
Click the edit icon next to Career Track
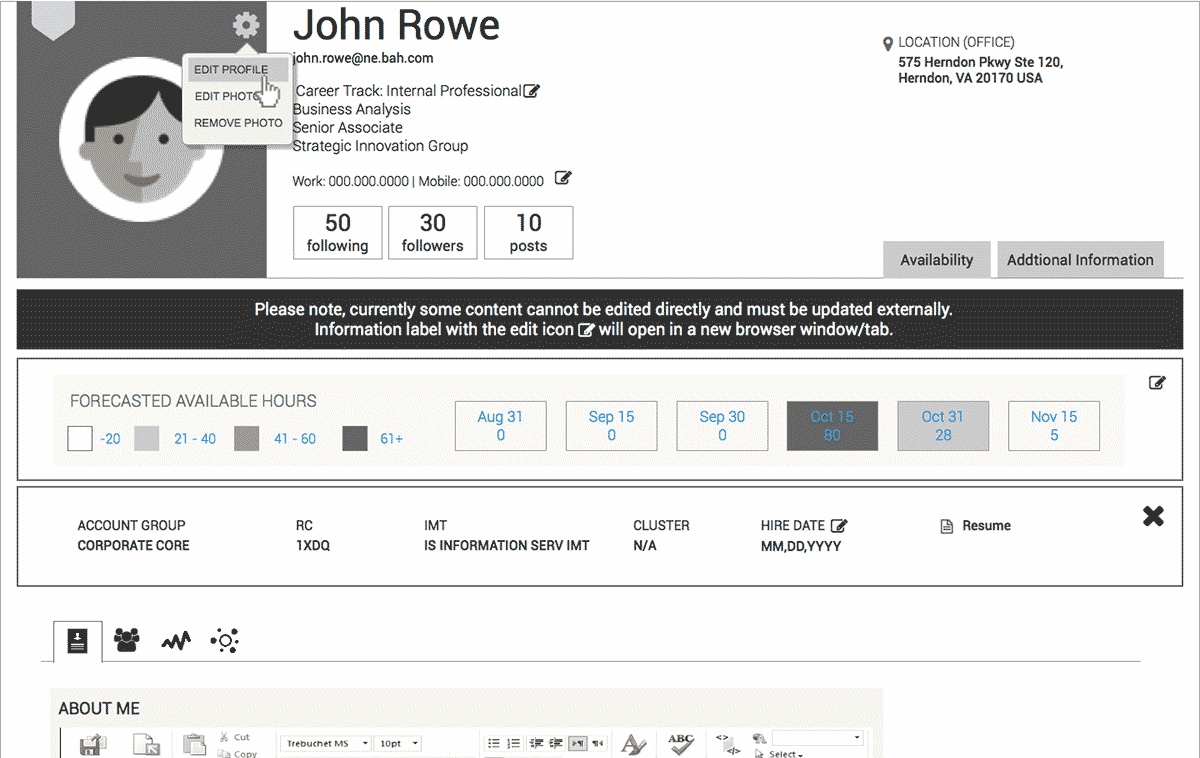coord(532,91)
